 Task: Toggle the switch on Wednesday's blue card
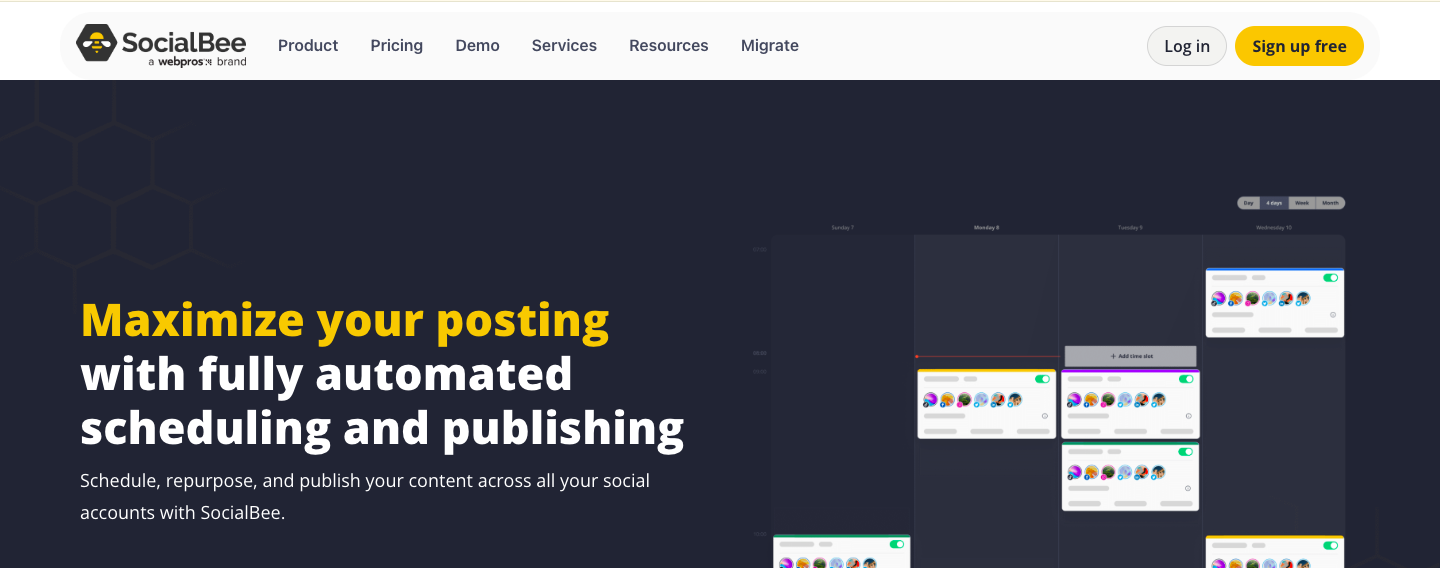[1330, 278]
